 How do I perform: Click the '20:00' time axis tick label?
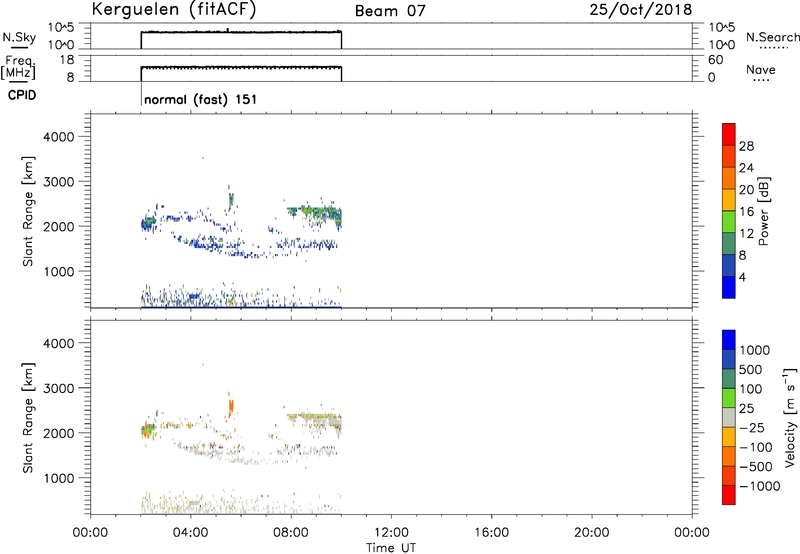tap(591, 533)
